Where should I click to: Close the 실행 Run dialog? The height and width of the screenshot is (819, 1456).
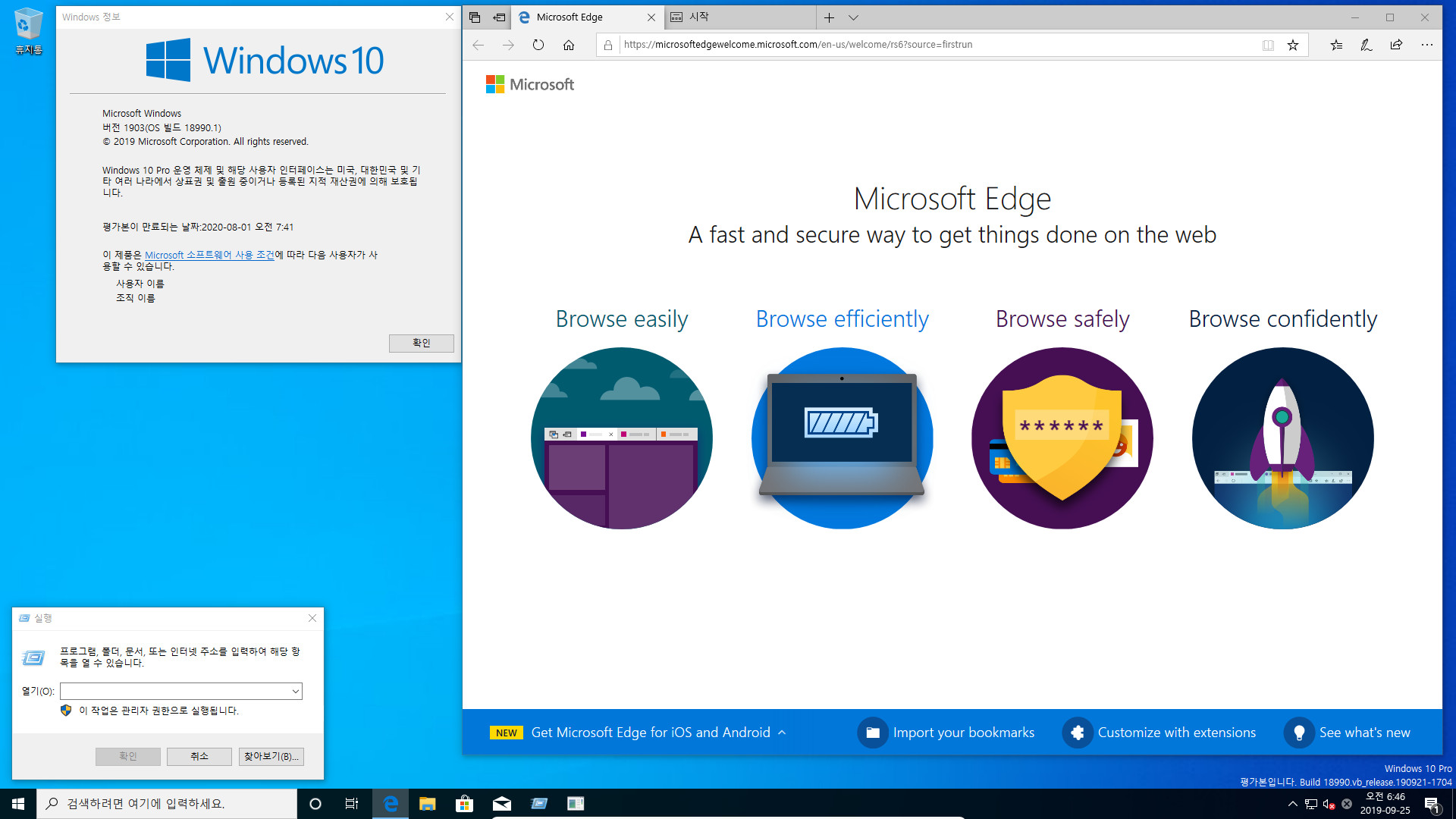pos(312,618)
